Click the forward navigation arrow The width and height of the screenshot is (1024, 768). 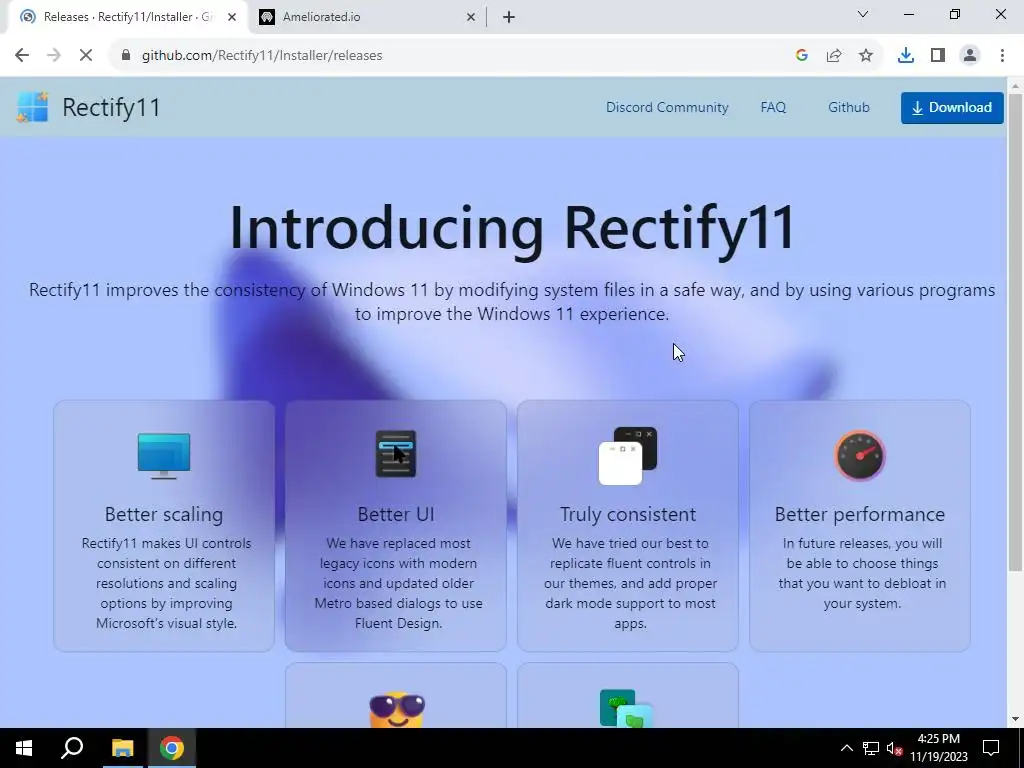coord(54,56)
